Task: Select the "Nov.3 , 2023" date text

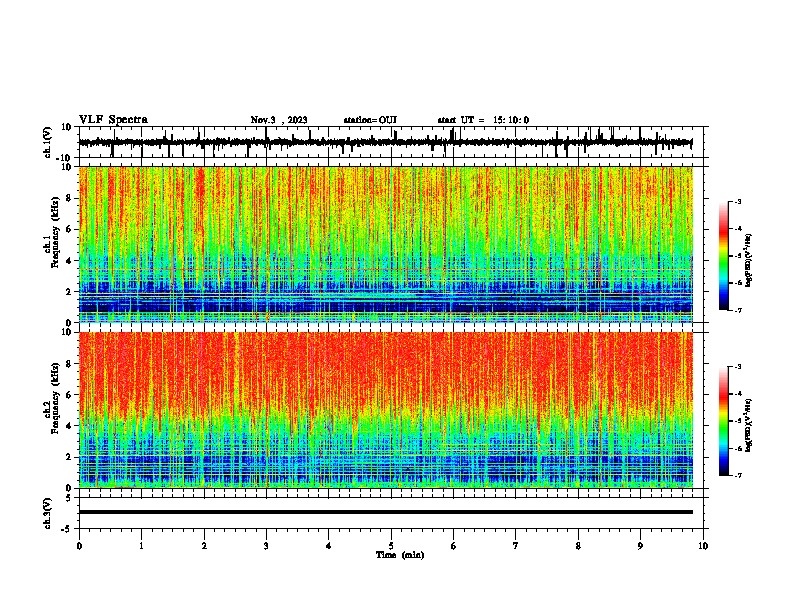Action: tap(279, 120)
